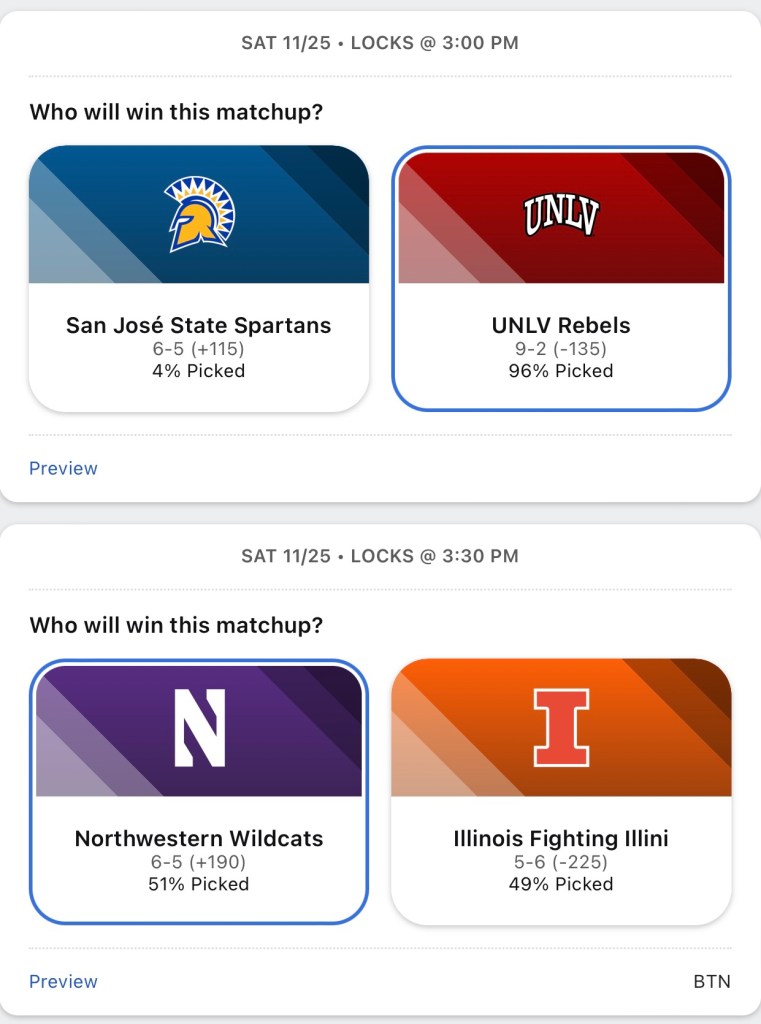Tap the UNLV 9-2 (-135) odds line
761x1024 pixels.
561,349
